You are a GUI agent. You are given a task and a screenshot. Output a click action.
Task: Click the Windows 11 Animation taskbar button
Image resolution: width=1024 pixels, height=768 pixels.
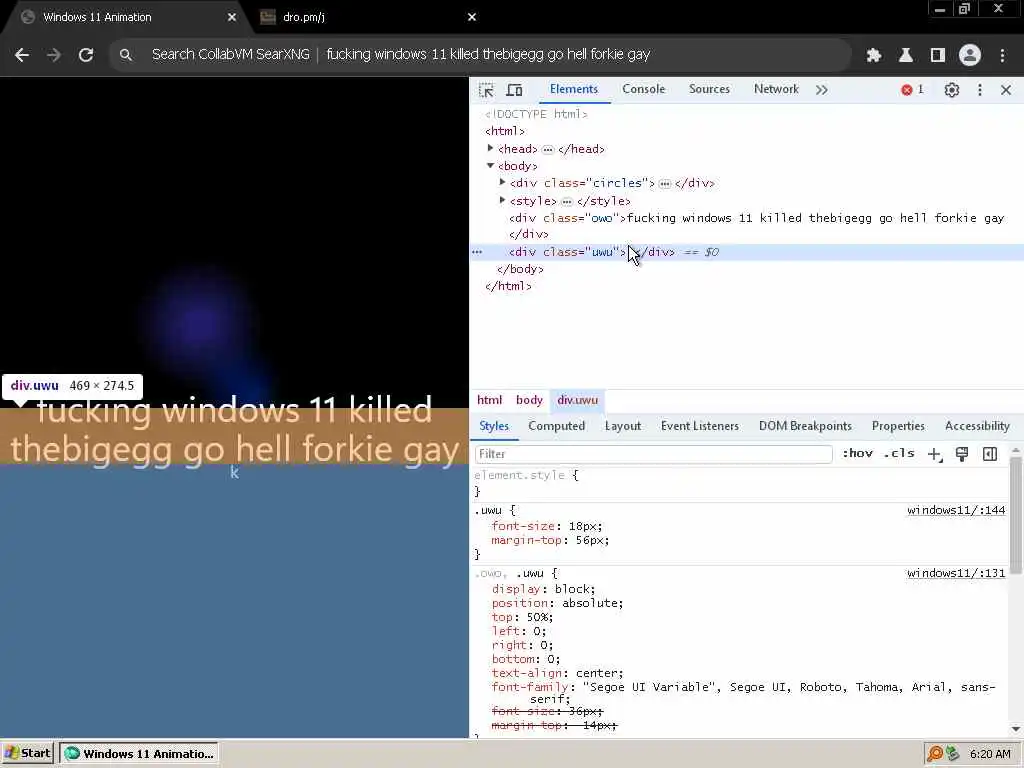click(139, 754)
